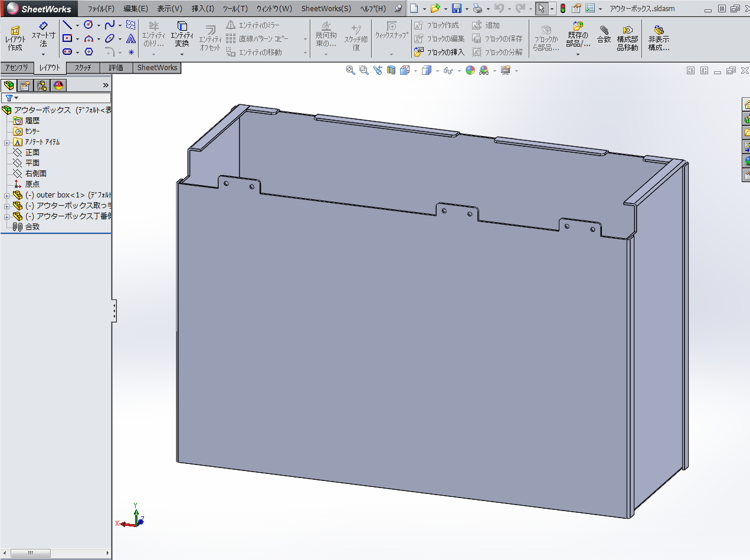Click the New document icon
The height and width of the screenshot is (560, 750).
pyautogui.click(x=414, y=9)
